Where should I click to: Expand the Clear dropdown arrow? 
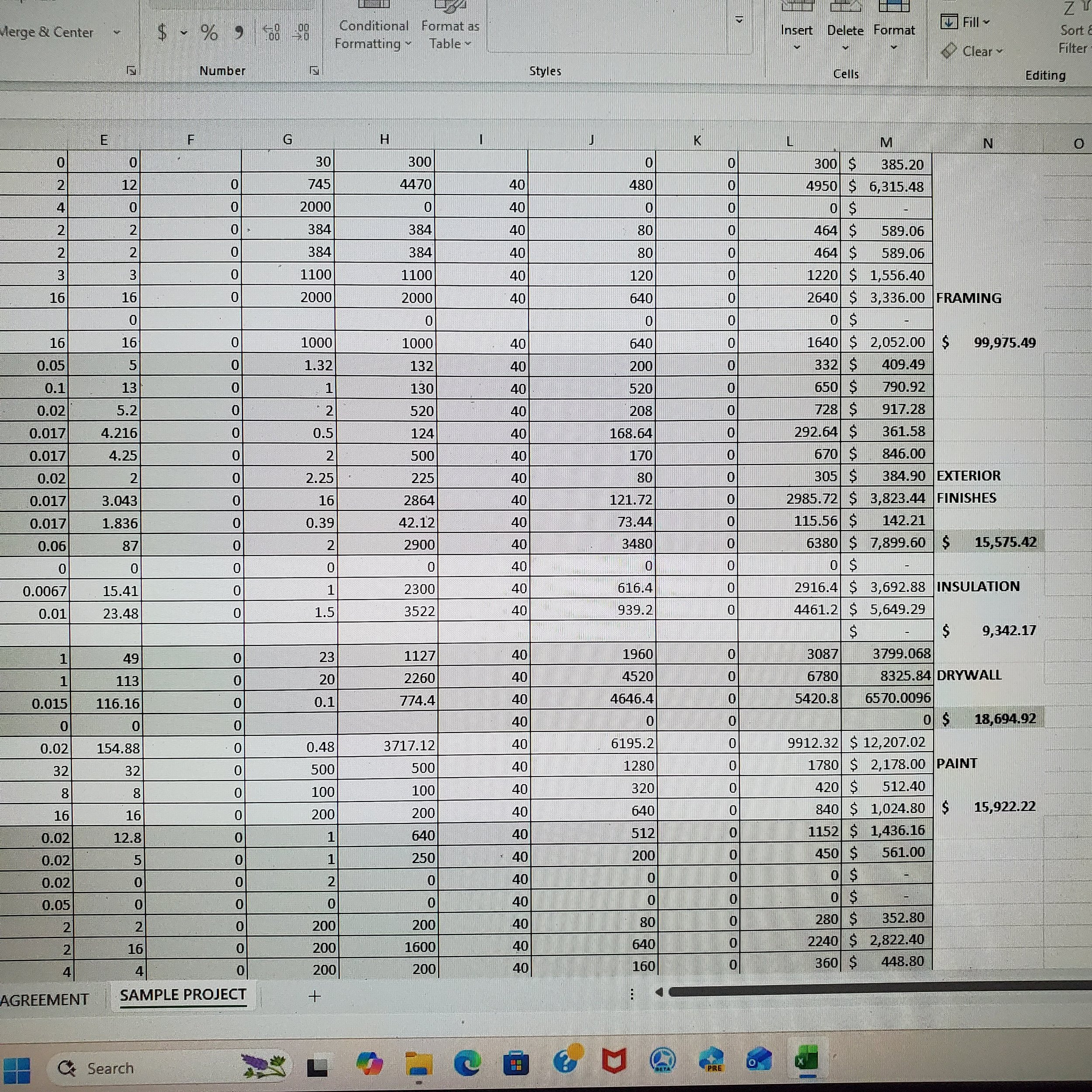(999, 52)
